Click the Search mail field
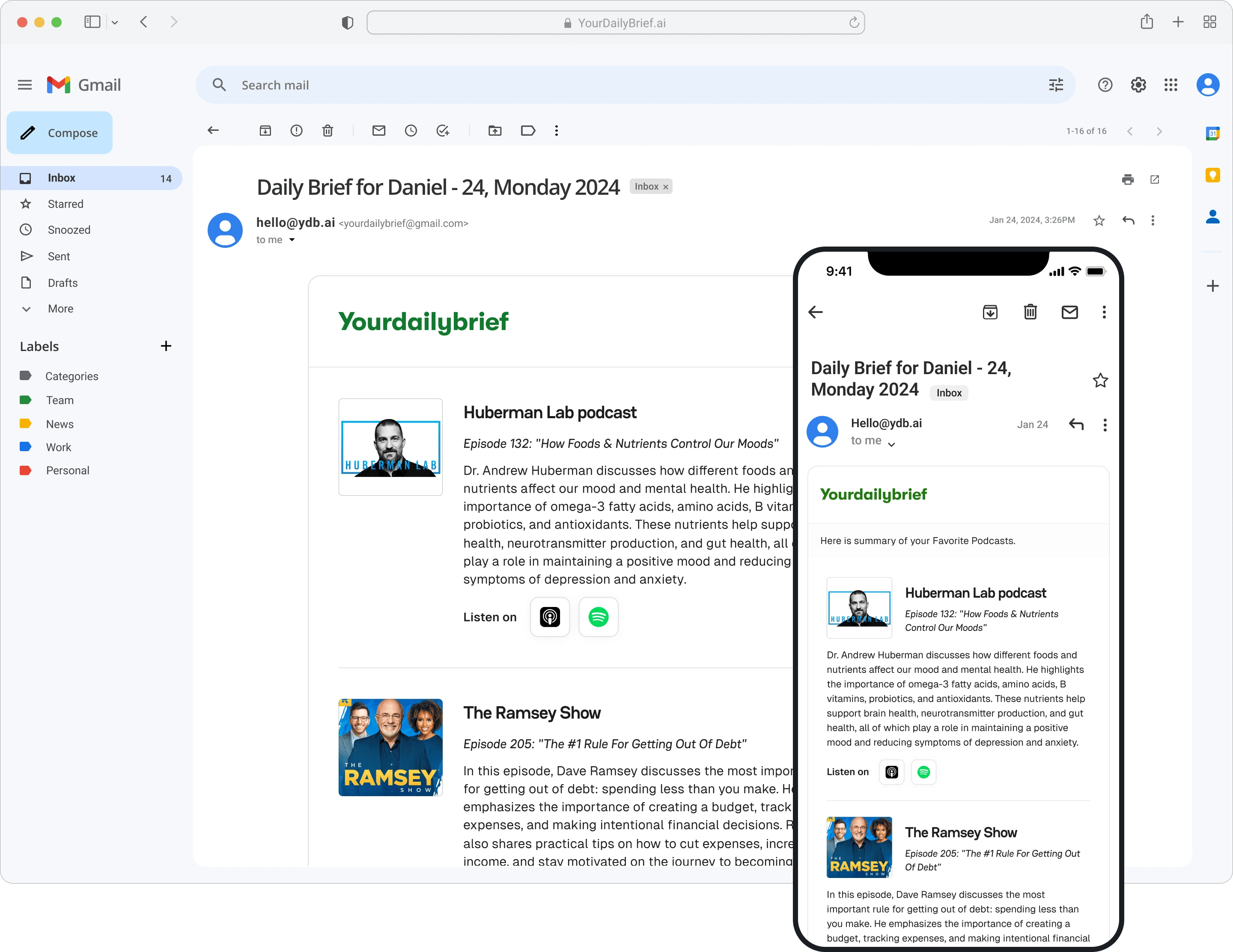Viewport: 1233px width, 952px height. (635, 85)
